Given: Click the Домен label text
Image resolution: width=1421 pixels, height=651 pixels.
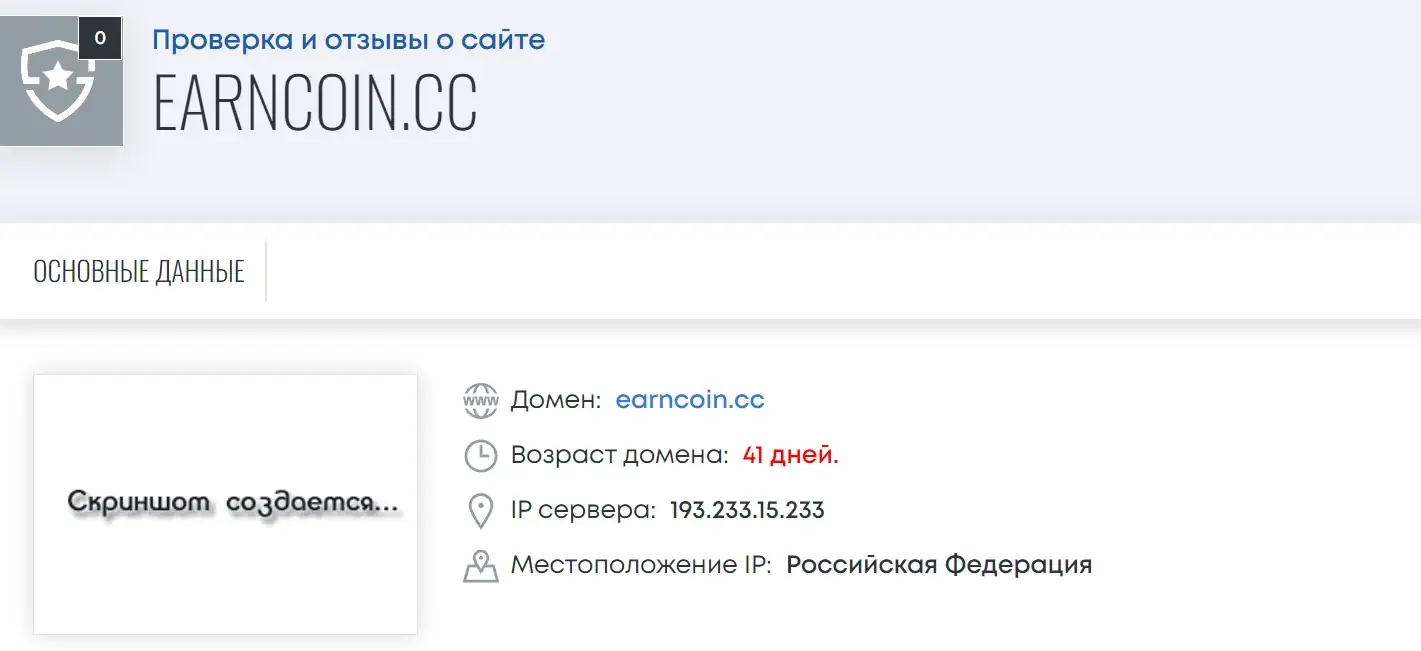Looking at the screenshot, I should point(556,400).
